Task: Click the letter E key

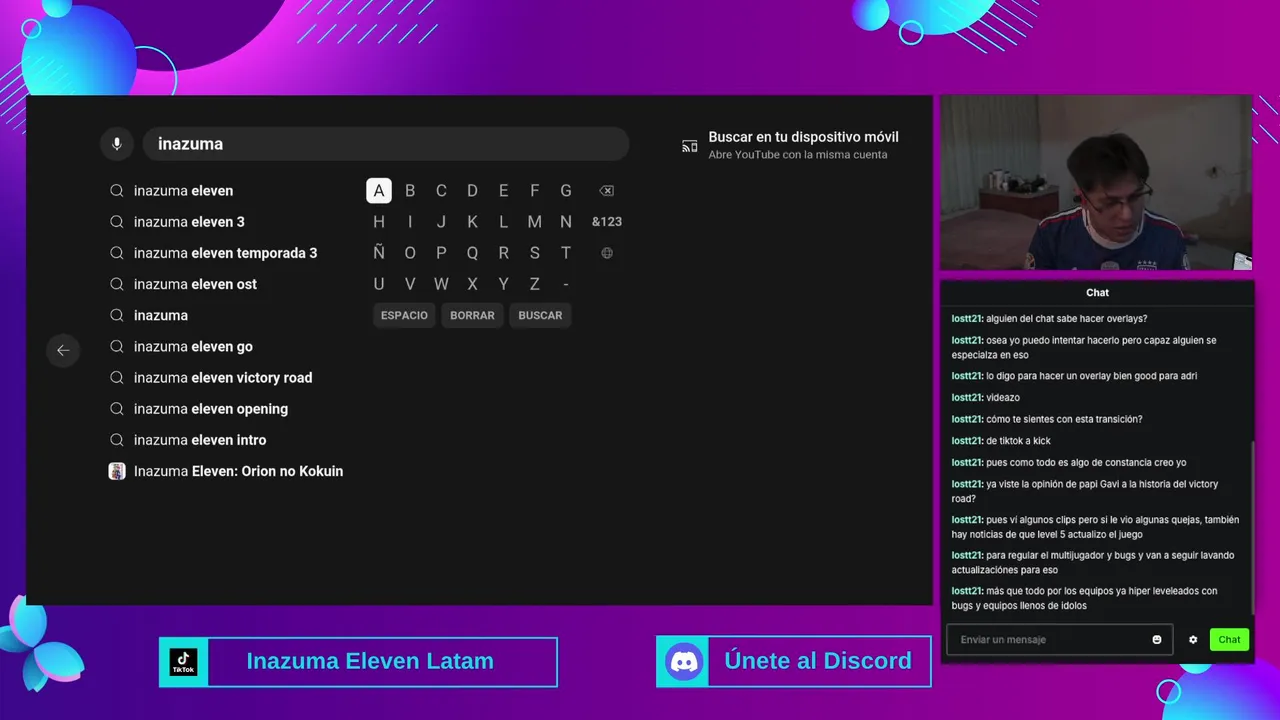Action: tap(503, 191)
